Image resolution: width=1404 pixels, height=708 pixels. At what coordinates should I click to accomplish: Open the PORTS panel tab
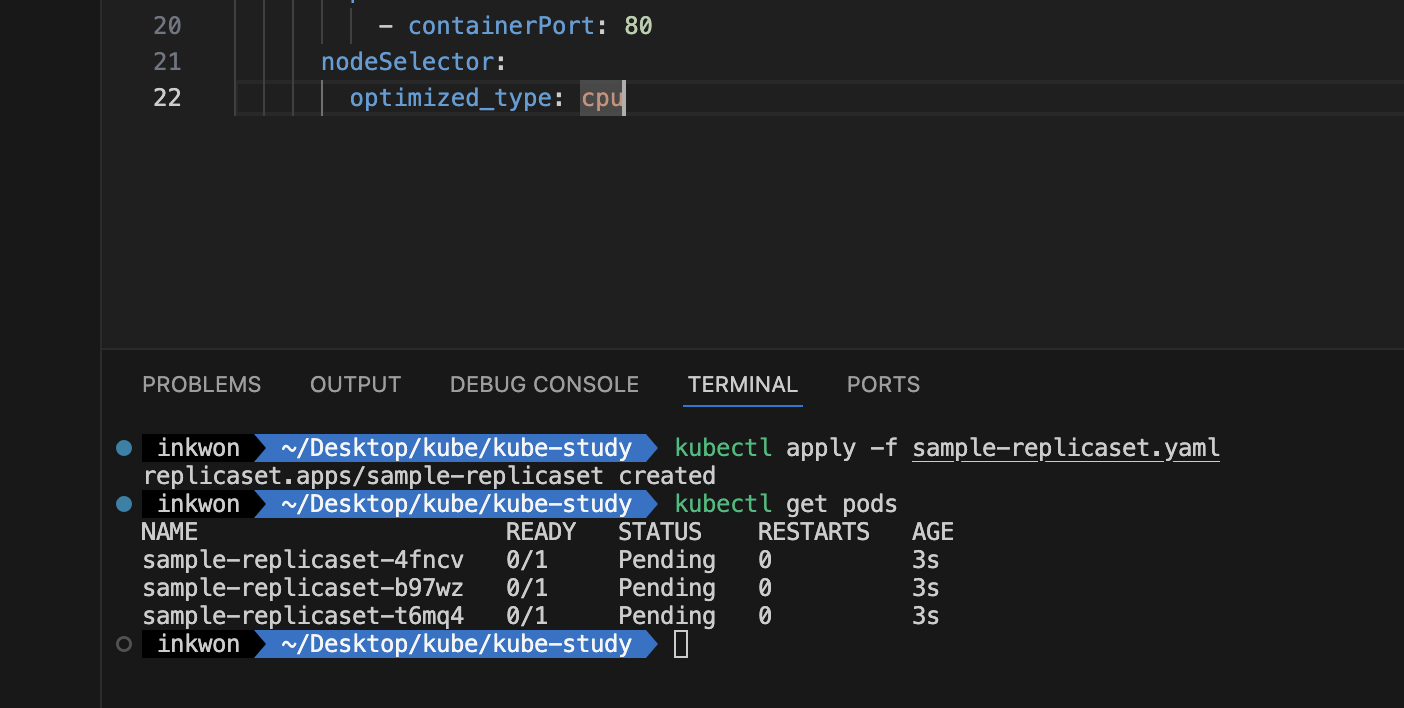883,385
